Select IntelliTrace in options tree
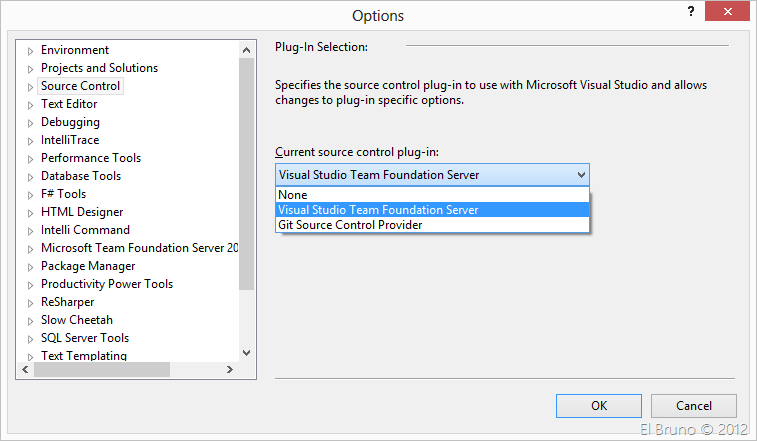Image resolution: width=757 pixels, height=441 pixels. tap(69, 140)
